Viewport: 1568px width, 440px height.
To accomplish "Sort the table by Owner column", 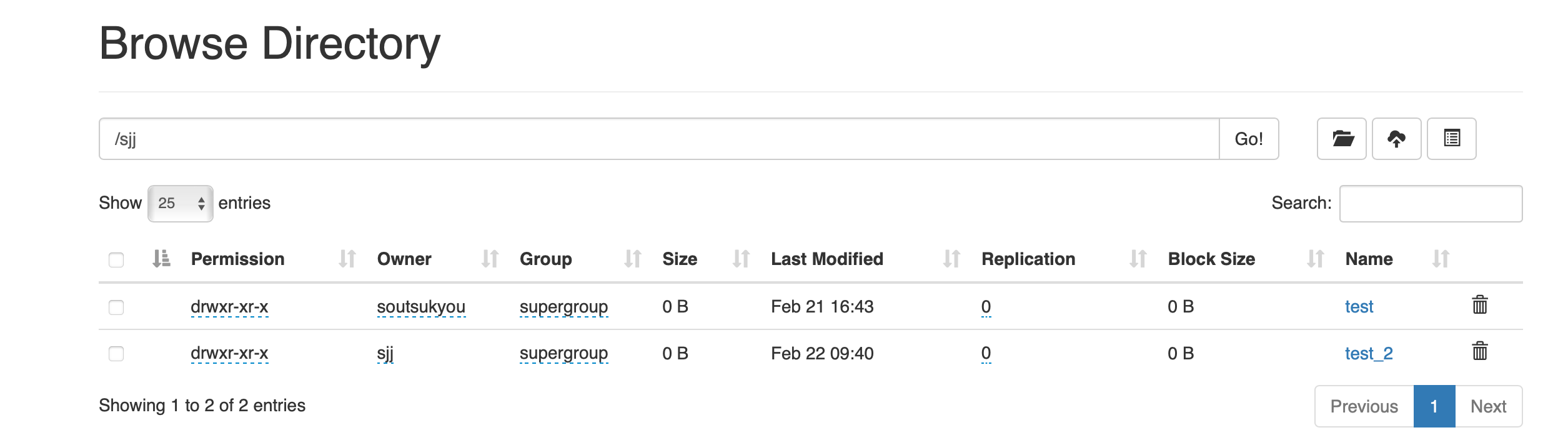I will tap(404, 259).
